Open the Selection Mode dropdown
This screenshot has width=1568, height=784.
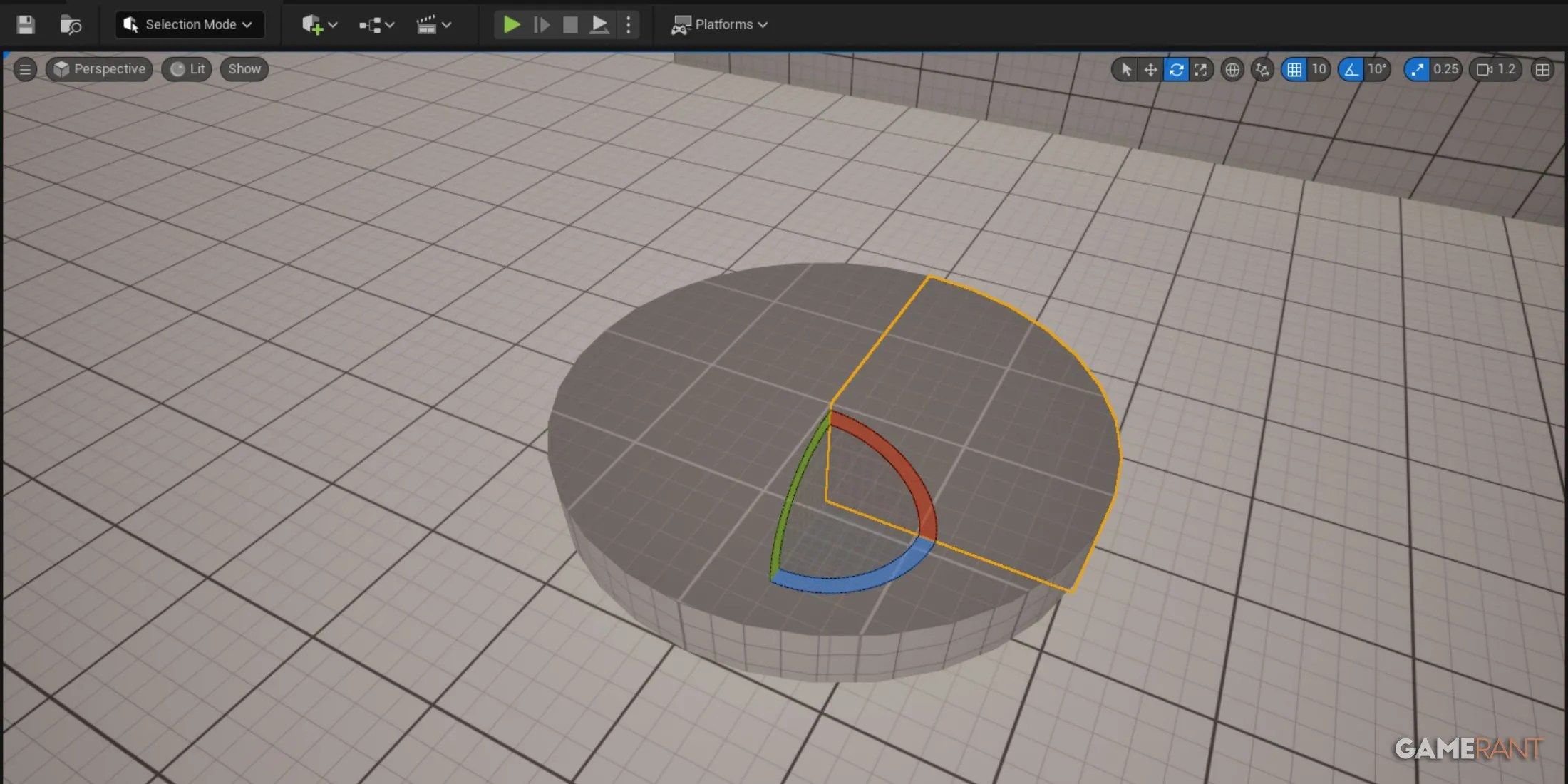coord(190,25)
